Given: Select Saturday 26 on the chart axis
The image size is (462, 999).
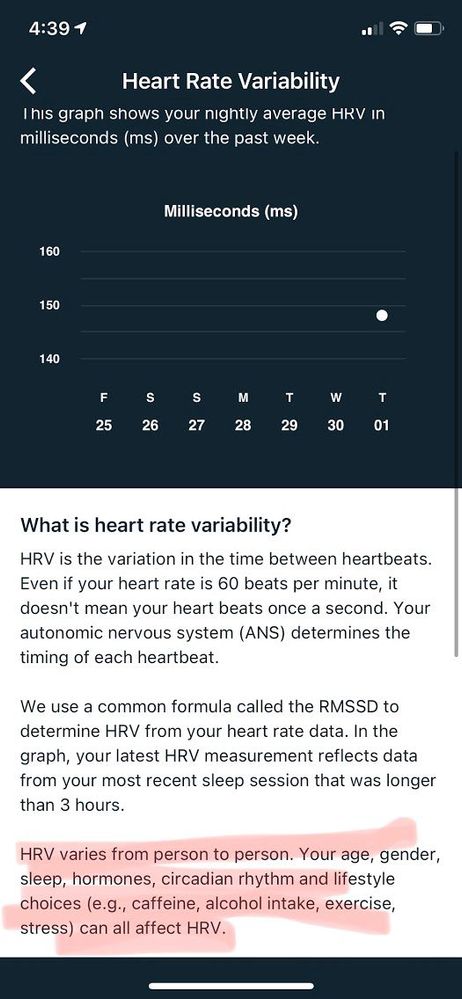Looking at the screenshot, I should point(150,412).
